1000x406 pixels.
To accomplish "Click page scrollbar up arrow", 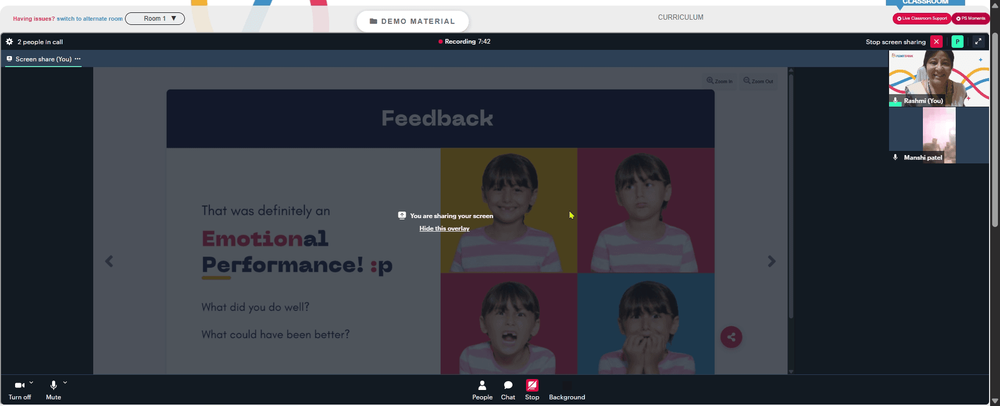I will click(x=995, y=5).
